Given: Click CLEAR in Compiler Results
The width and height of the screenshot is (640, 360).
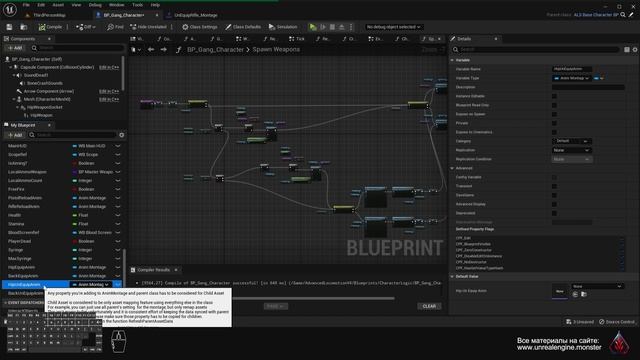Looking at the screenshot, I should [429, 306].
